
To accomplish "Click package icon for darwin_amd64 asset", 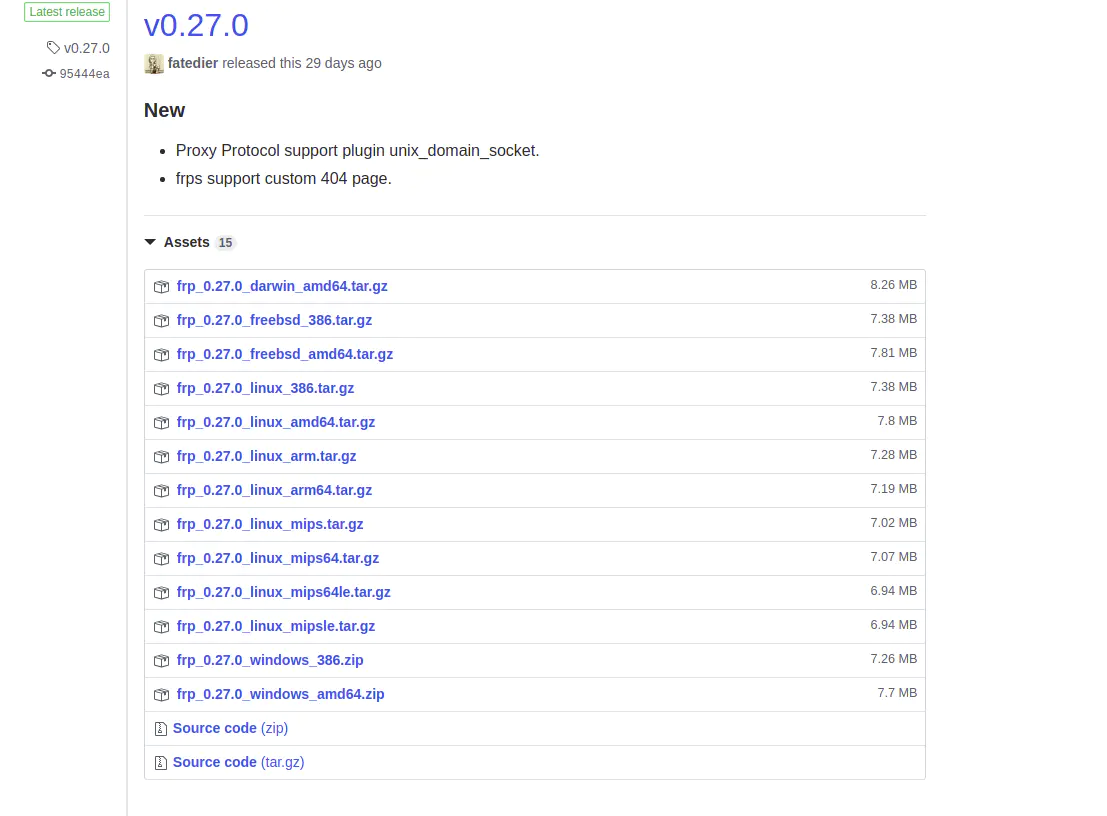I will pos(162,287).
